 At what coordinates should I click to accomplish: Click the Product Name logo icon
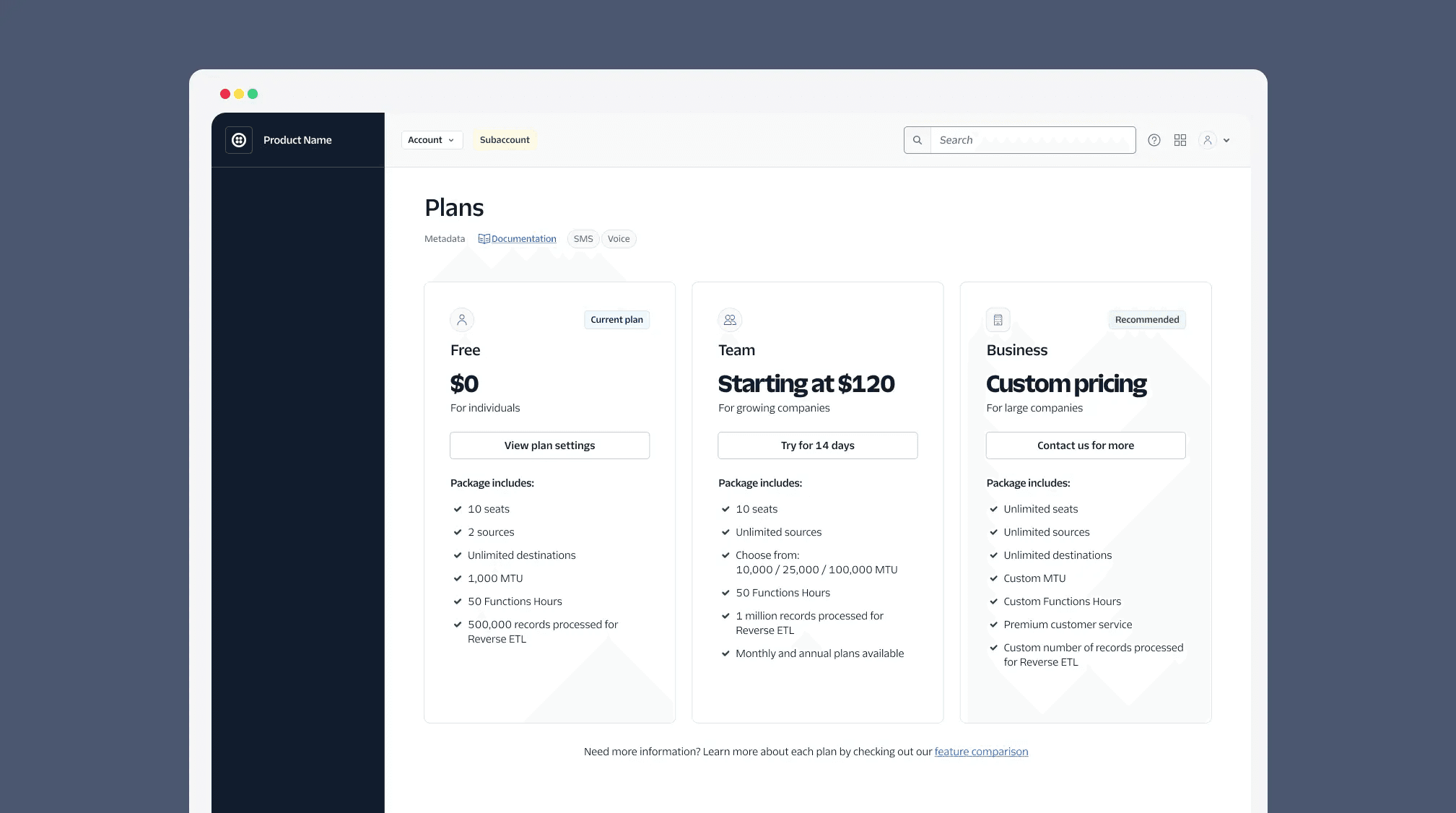tap(238, 139)
